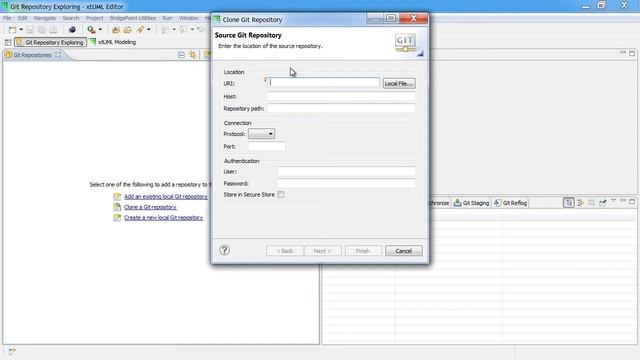Click the Next > button
Screen dimensions: 640x360
[322, 251]
